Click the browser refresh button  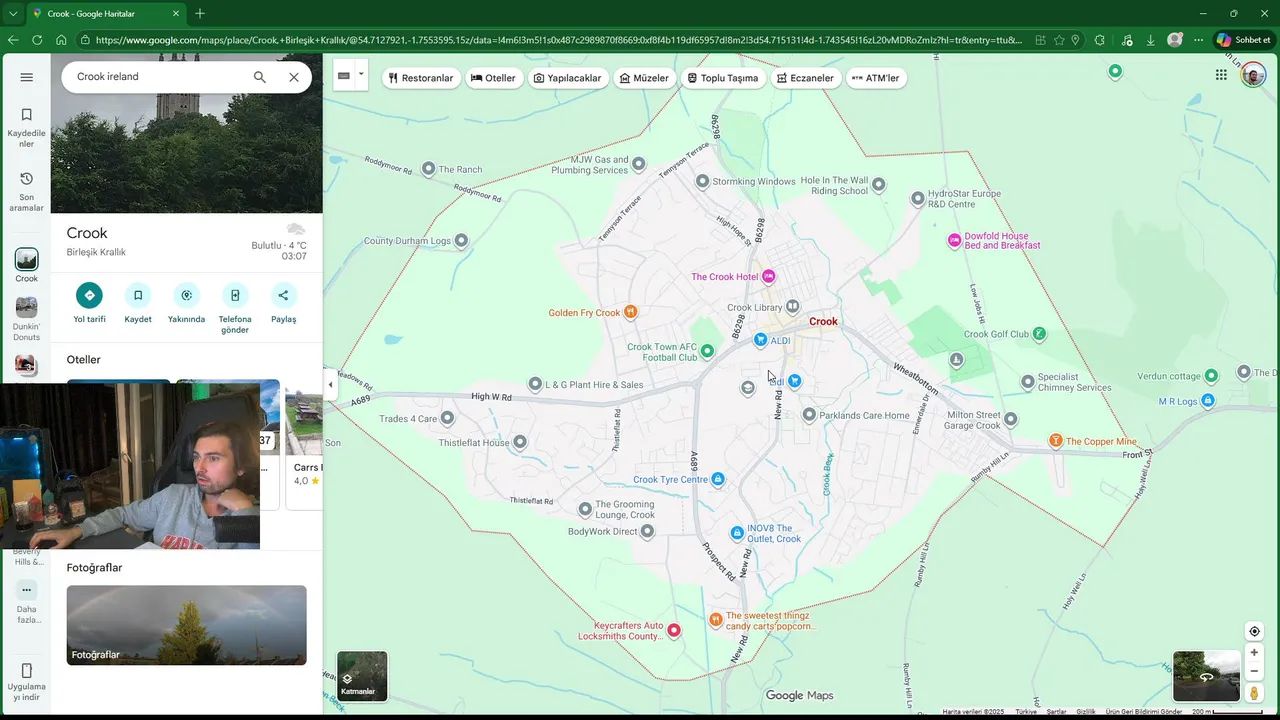pyautogui.click(x=37, y=40)
